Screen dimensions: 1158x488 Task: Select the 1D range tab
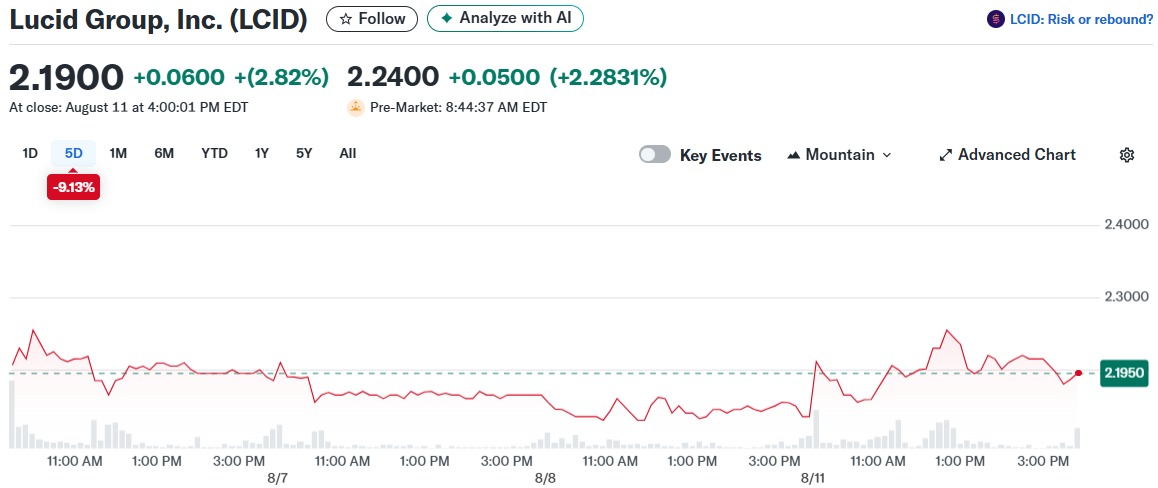tap(30, 154)
